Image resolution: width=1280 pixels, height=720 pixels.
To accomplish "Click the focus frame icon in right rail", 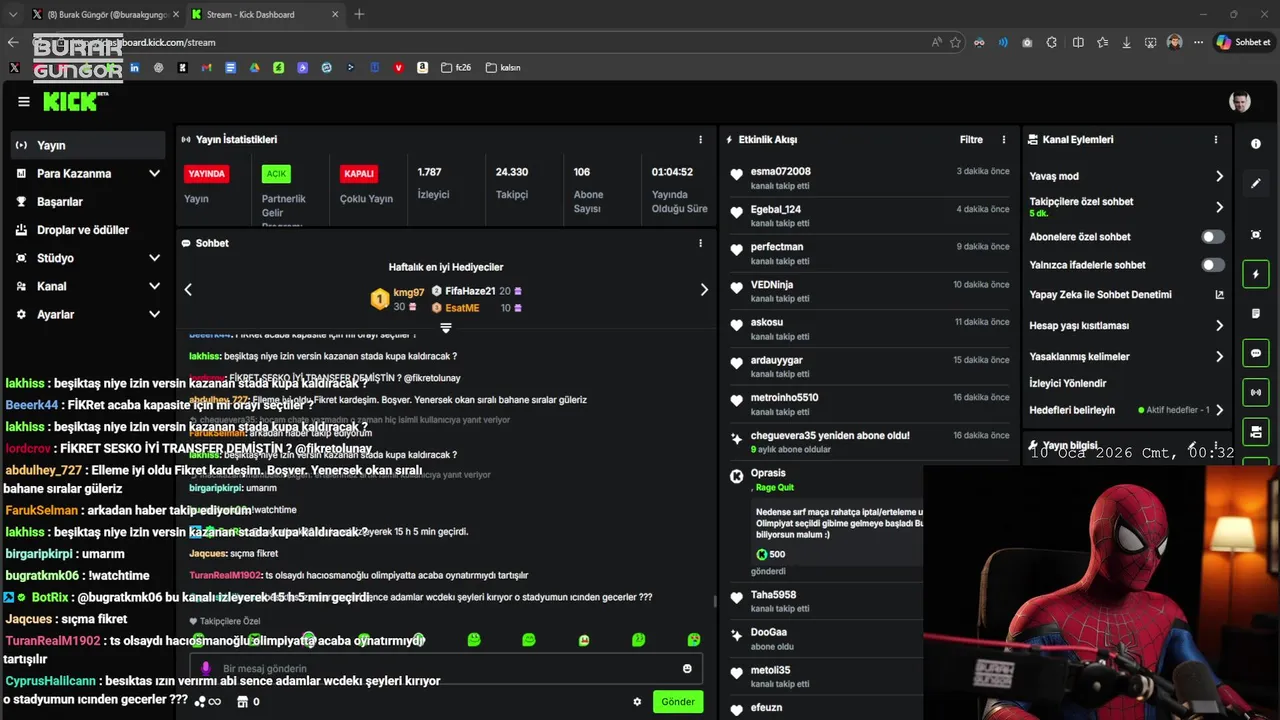I will [x=1256, y=234].
